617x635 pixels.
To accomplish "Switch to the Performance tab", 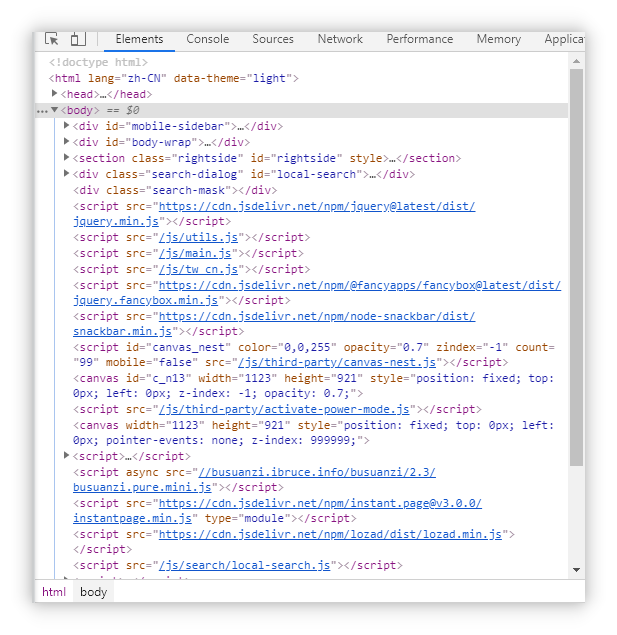I will [x=419, y=39].
